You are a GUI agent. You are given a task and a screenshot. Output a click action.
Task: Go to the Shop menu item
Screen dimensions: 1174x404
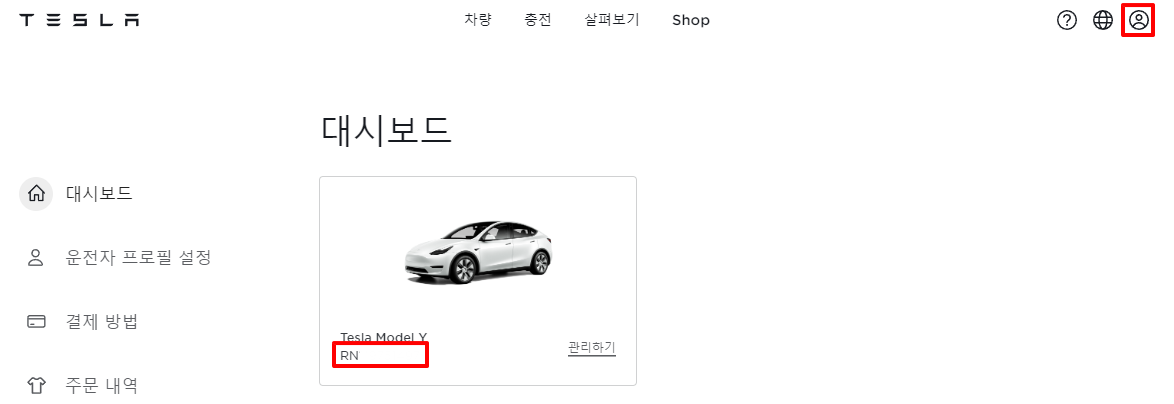(690, 21)
